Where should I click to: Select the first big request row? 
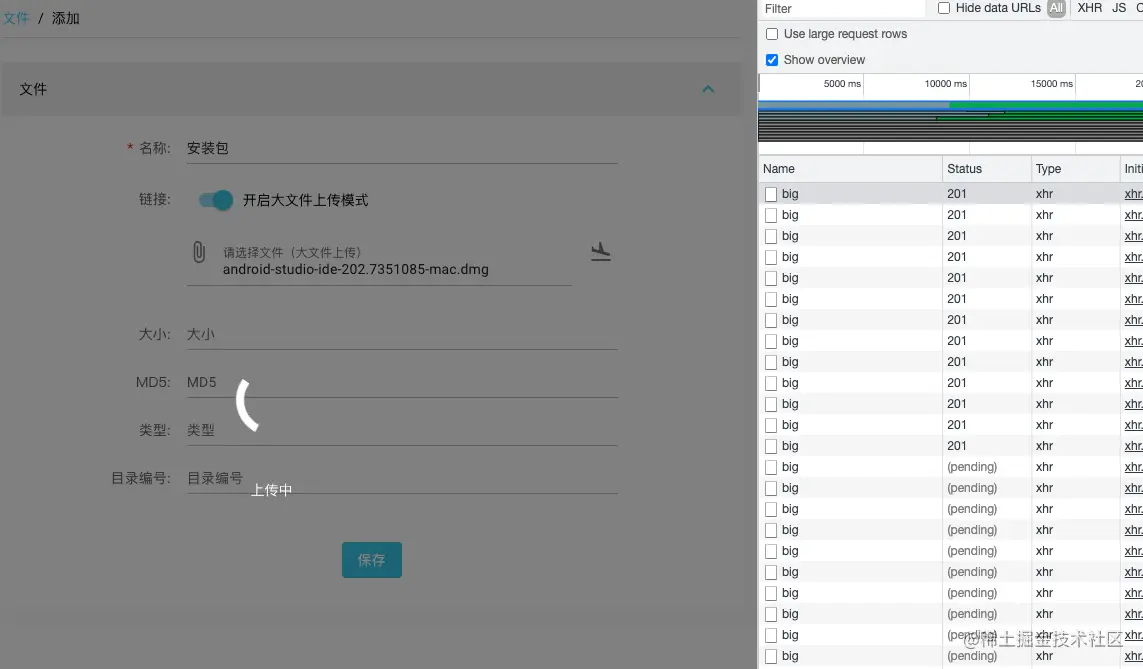click(951, 194)
